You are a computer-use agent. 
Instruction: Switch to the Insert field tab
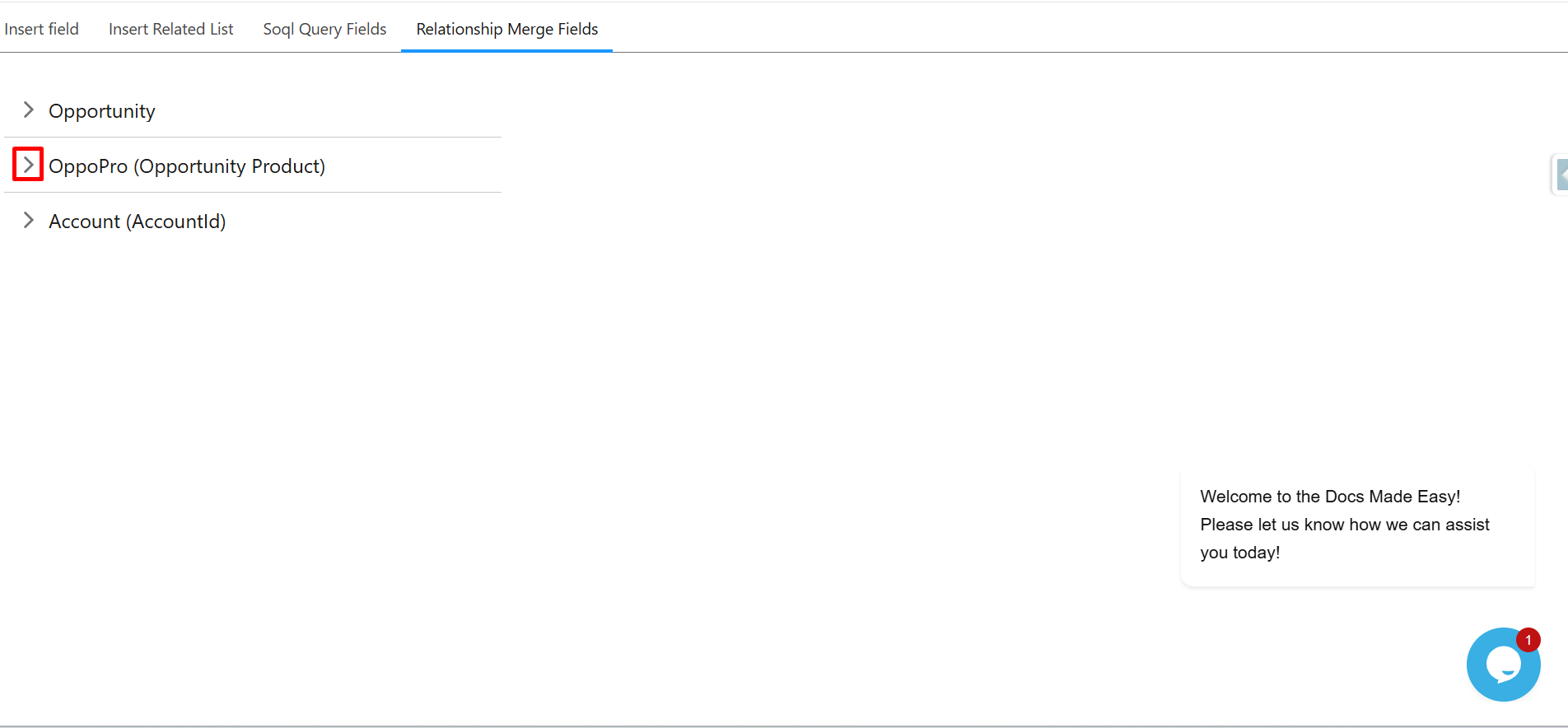tap(41, 29)
